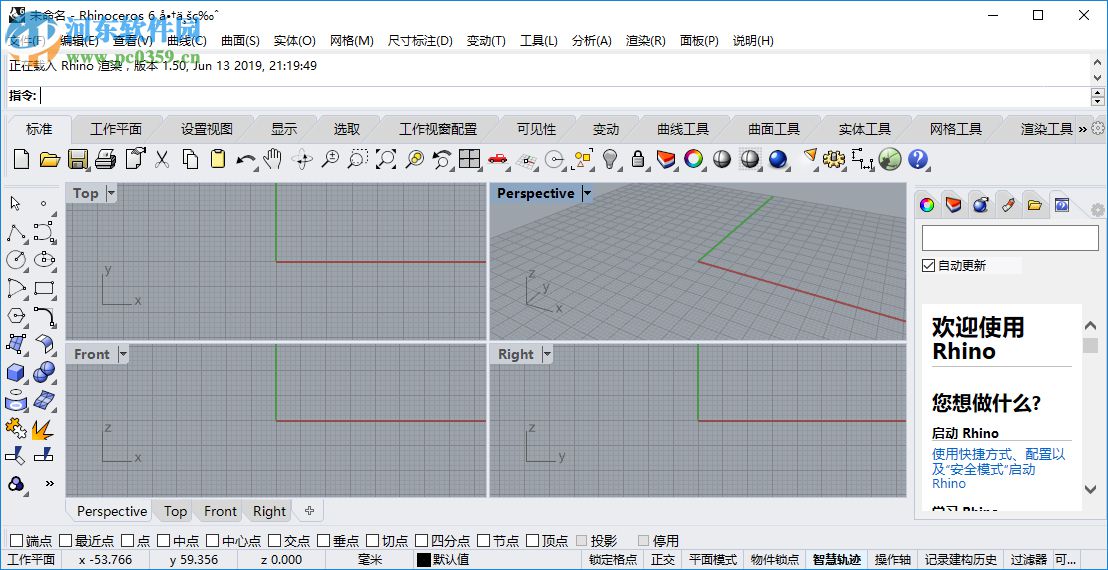The height and width of the screenshot is (570, 1108).
Task: Click the color wheel panel tab
Action: tap(927, 205)
